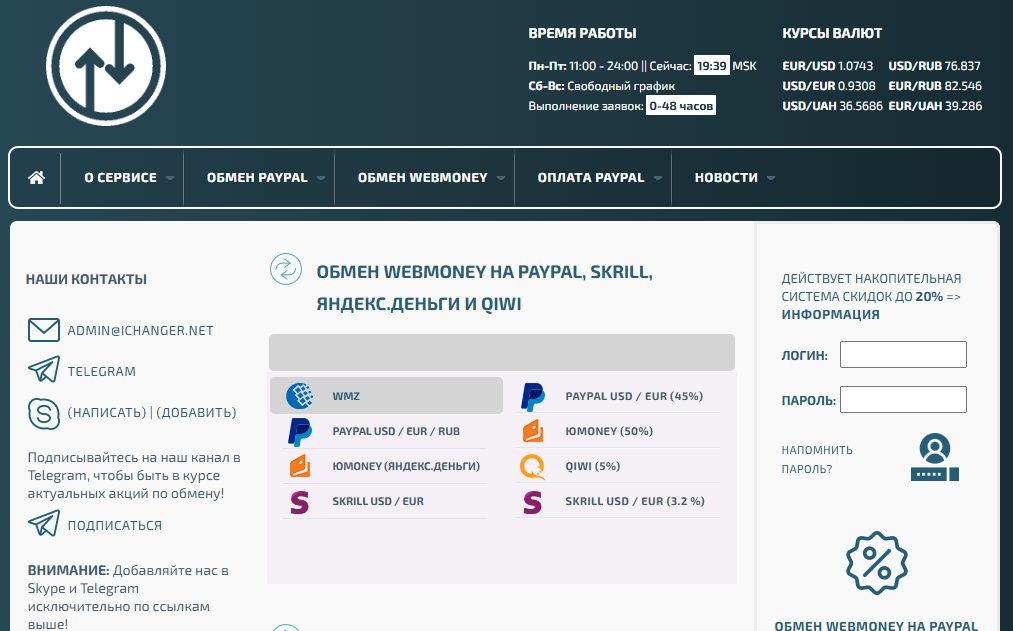Click the site logo with arrows
The height and width of the screenshot is (631, 1013).
point(106,66)
